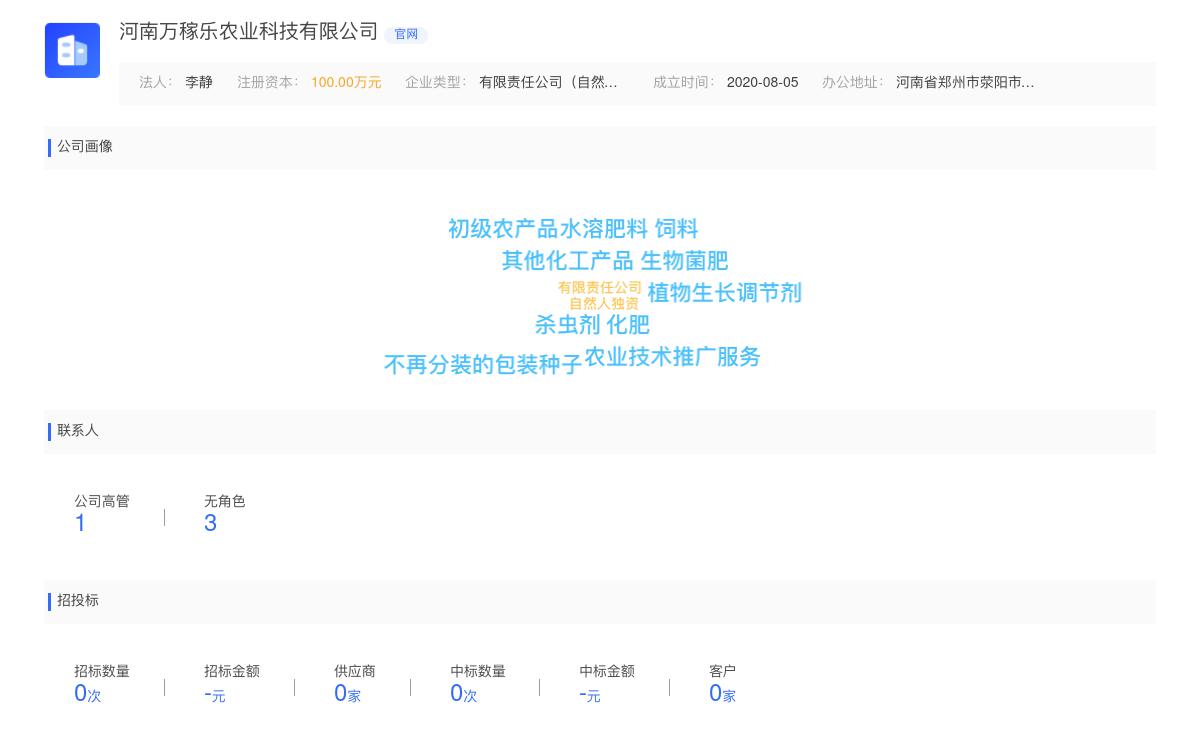Click word cloud tag 植物生长调节剂

point(725,293)
